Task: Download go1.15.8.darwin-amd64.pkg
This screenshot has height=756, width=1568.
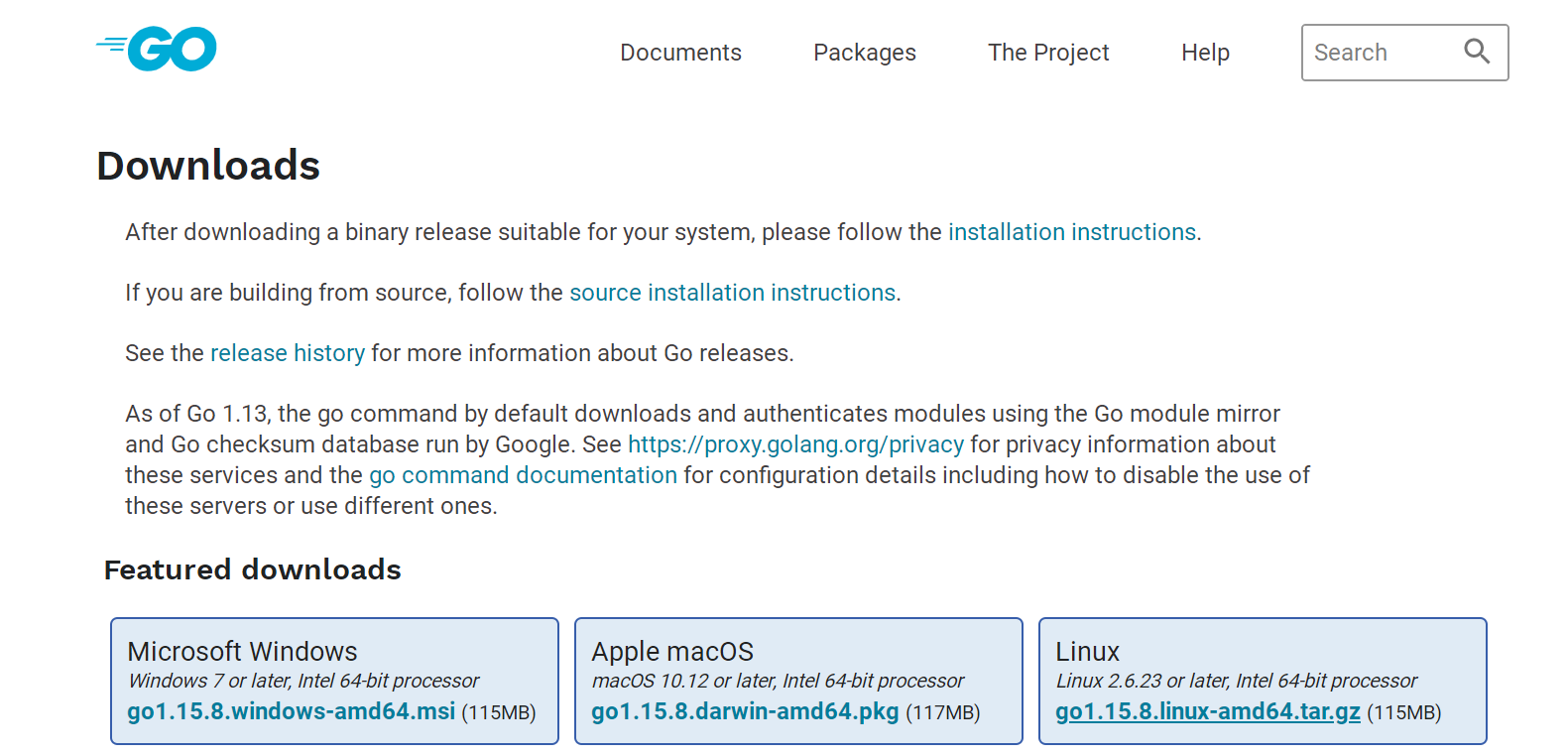Action: (x=745, y=711)
